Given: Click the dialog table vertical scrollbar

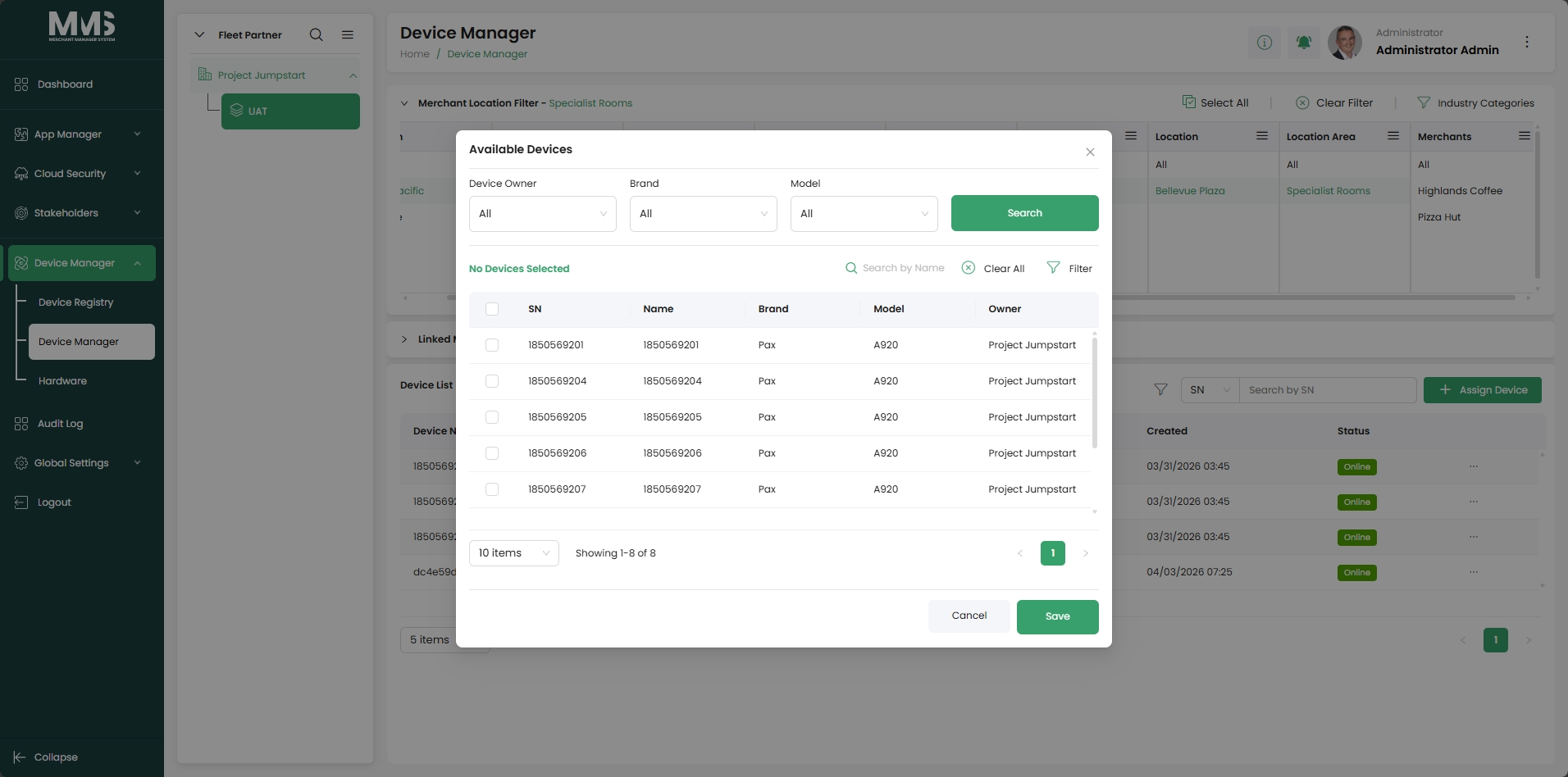Looking at the screenshot, I should click(1095, 392).
